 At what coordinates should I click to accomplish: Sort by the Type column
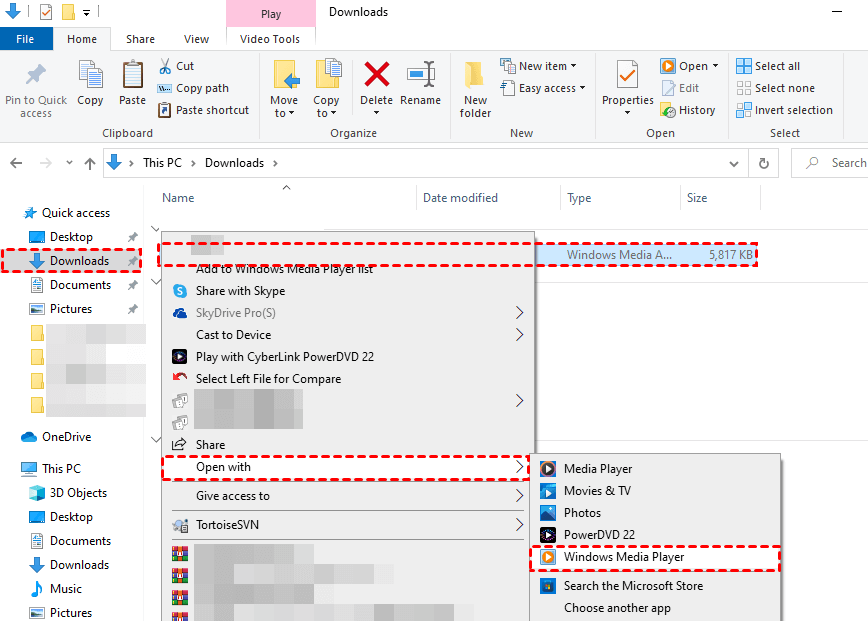point(579,198)
